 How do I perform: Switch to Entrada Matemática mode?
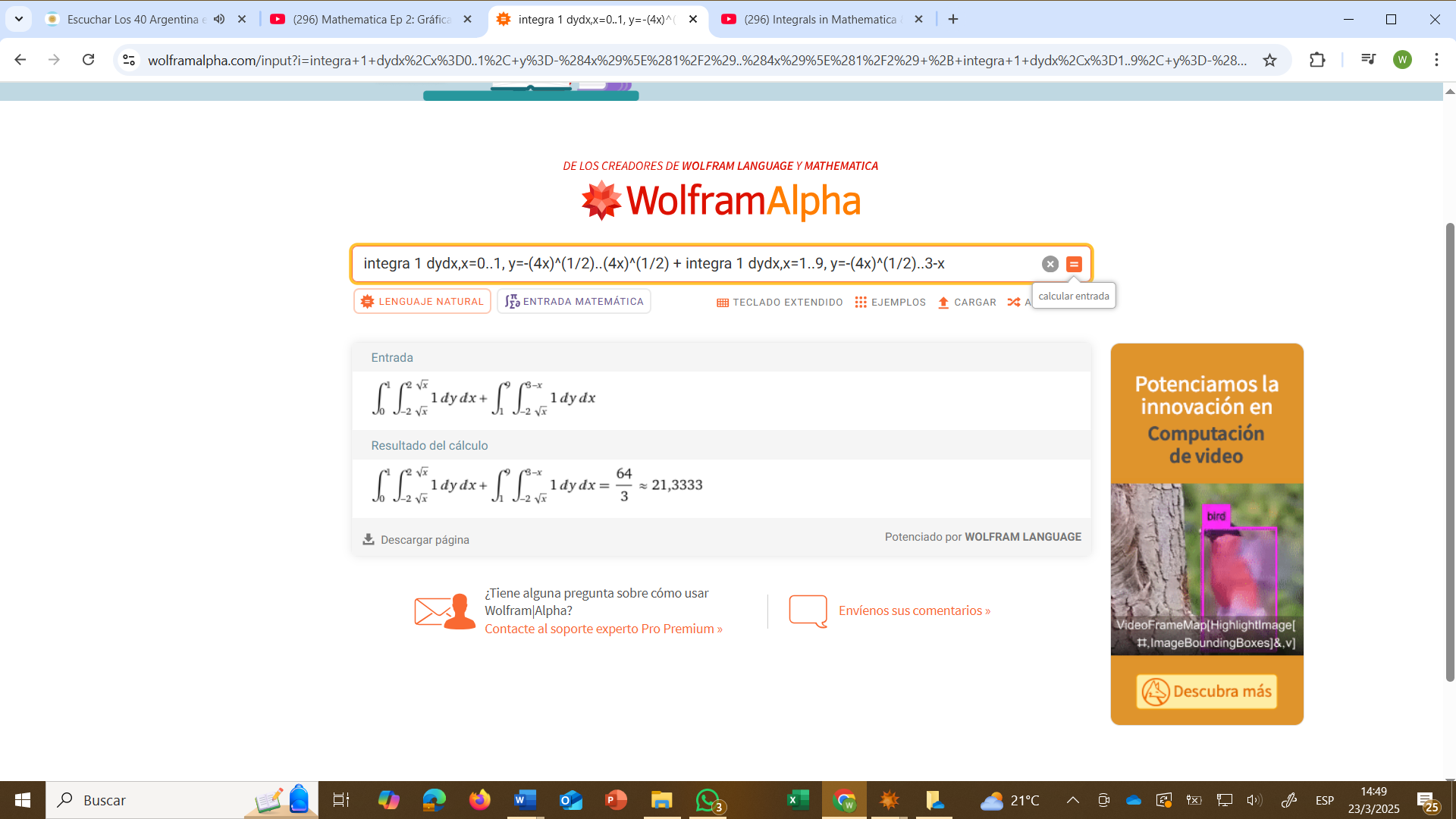coord(574,301)
